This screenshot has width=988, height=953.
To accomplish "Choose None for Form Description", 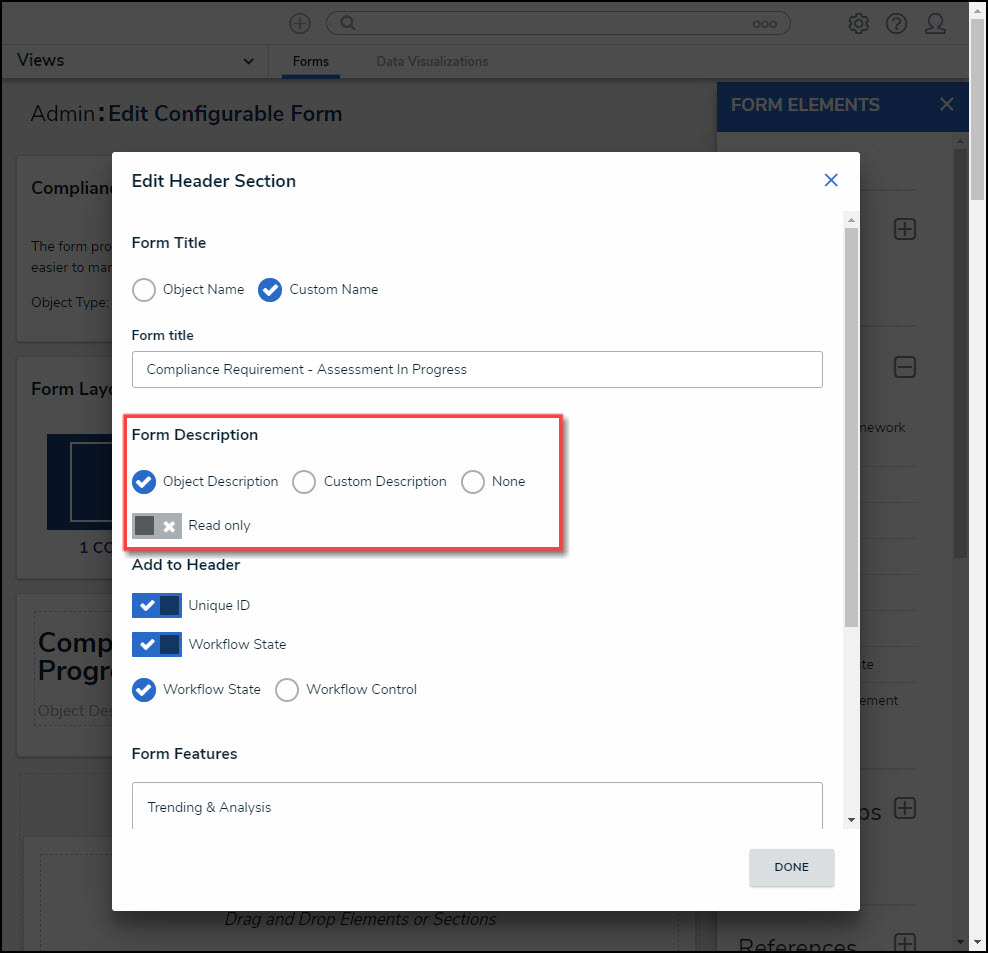I will point(472,482).
